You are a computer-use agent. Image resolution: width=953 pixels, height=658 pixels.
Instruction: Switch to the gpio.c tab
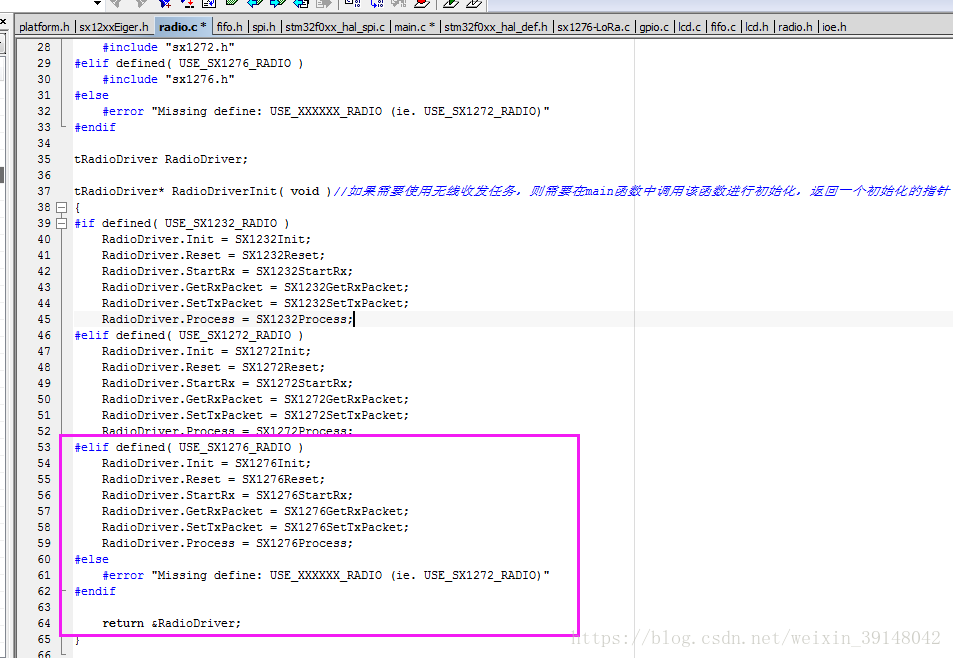(x=654, y=27)
